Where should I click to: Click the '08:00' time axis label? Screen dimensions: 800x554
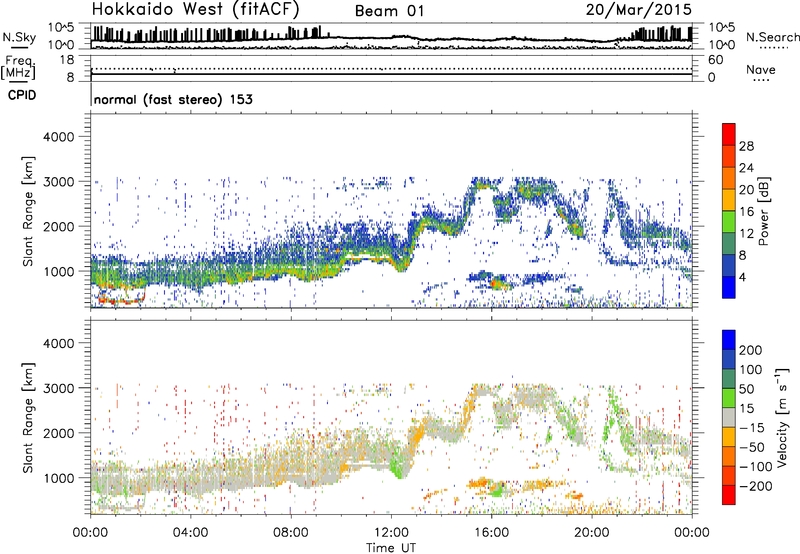[x=291, y=533]
